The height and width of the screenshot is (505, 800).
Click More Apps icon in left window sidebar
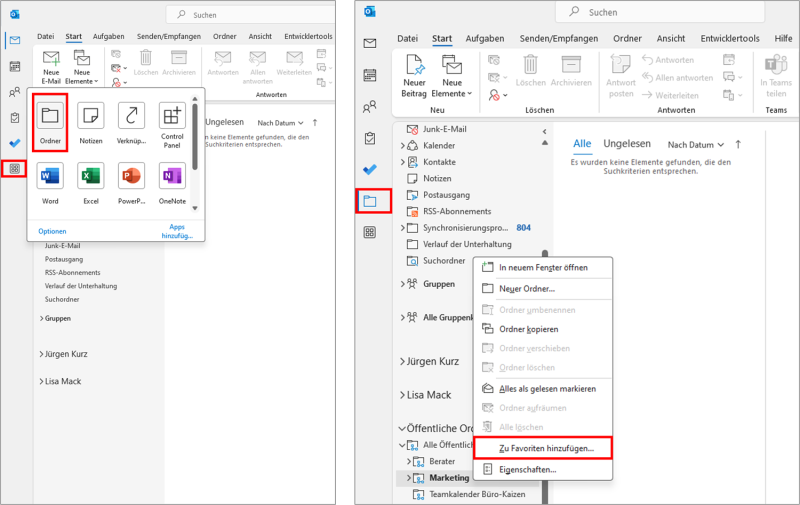click(15, 168)
